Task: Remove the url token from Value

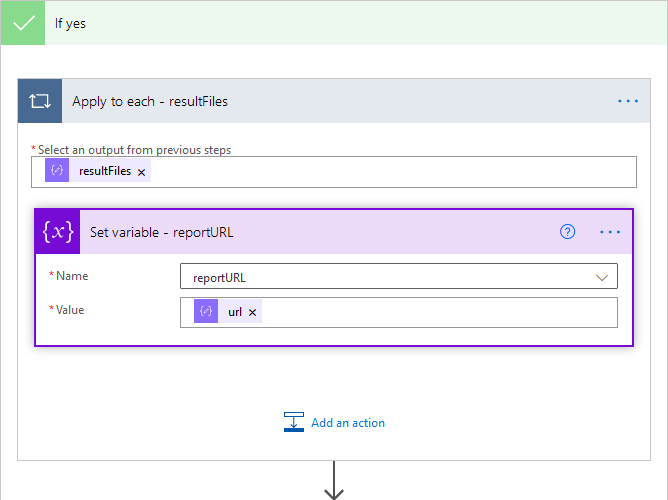Action: 253,313
